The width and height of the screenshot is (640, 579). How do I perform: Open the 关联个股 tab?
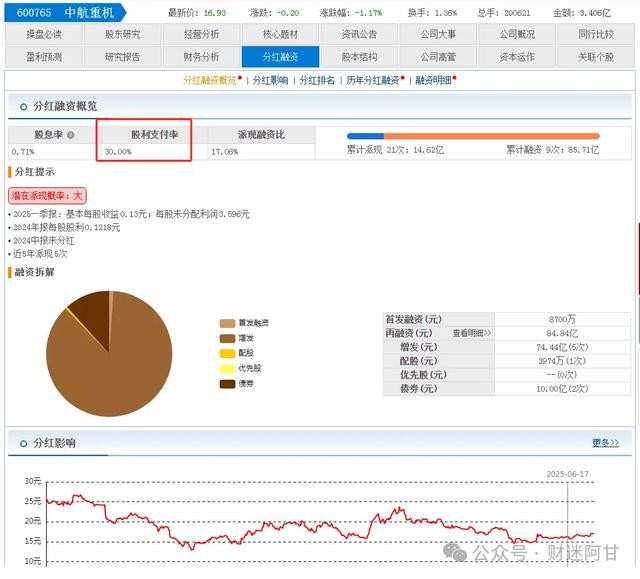click(x=596, y=57)
